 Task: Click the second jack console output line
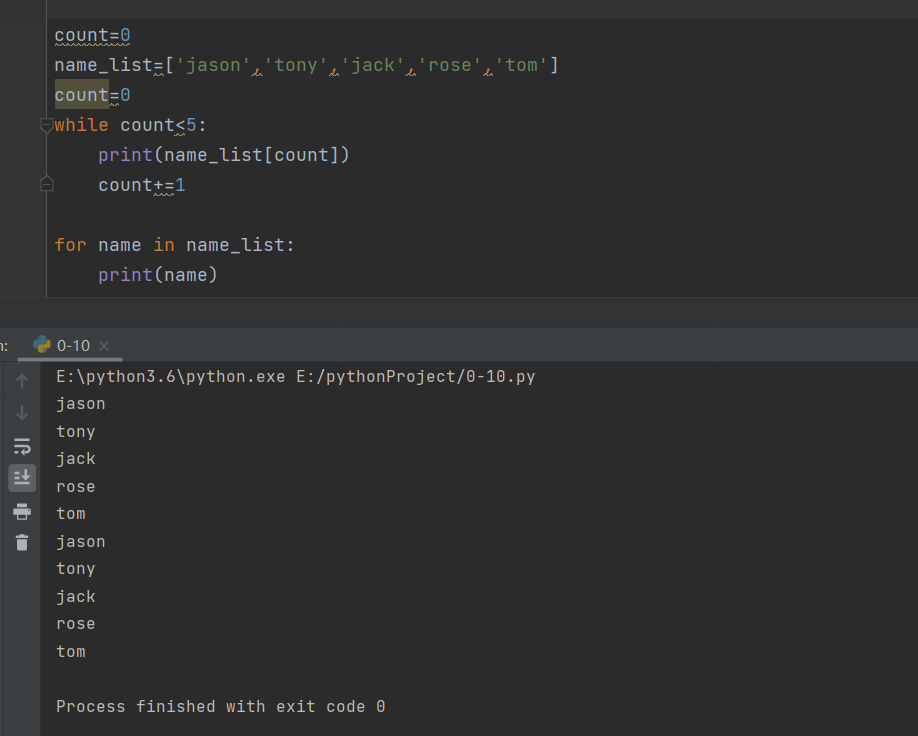coord(76,597)
